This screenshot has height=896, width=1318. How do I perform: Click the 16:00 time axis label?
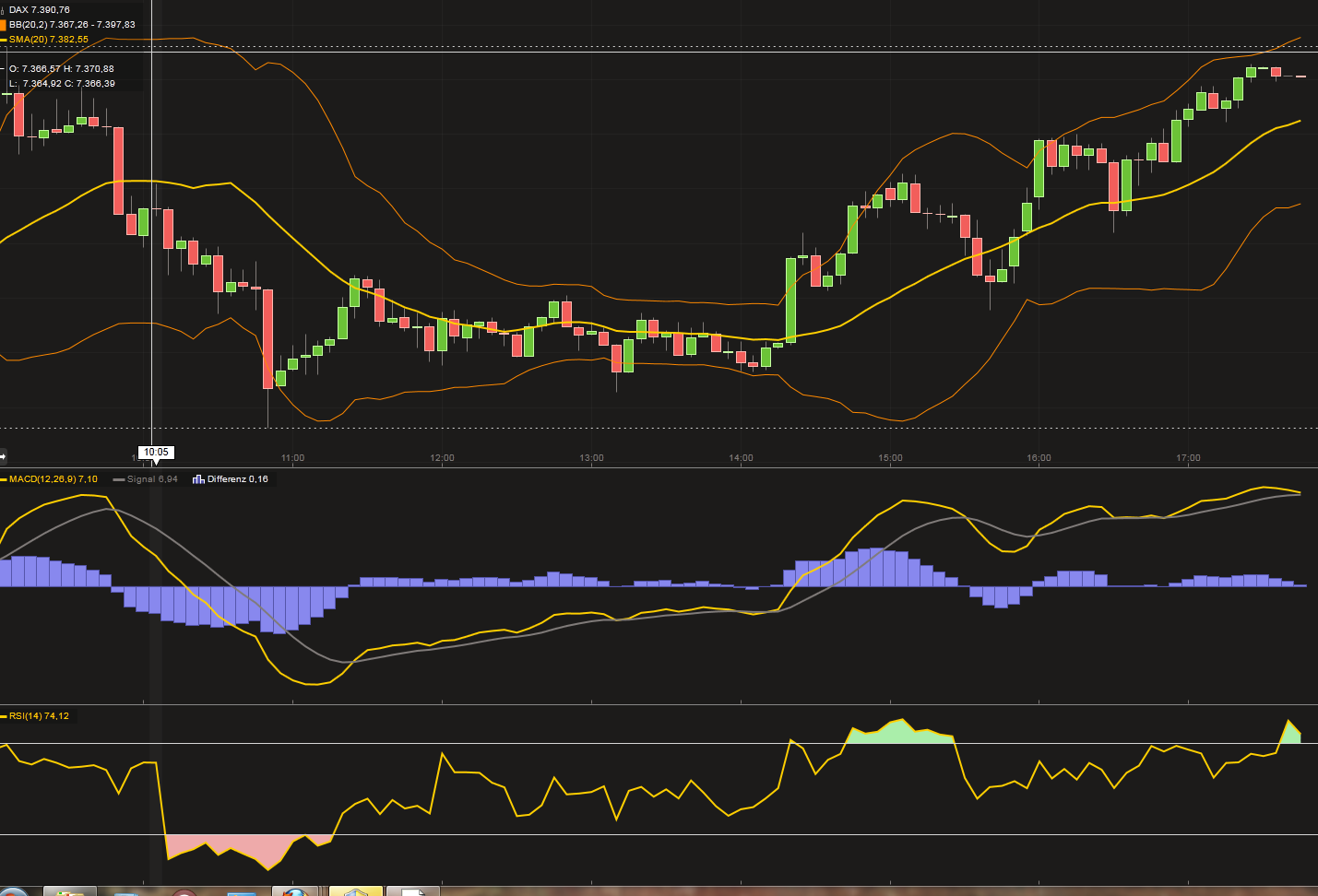coord(1039,458)
